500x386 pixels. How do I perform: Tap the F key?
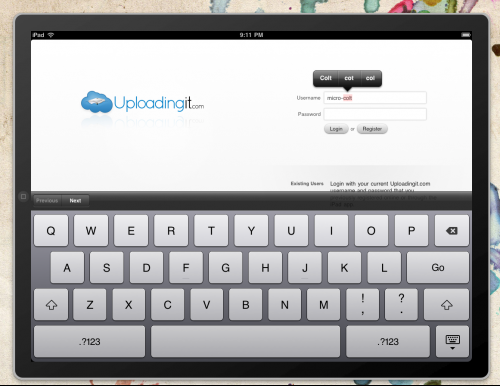coord(186,268)
